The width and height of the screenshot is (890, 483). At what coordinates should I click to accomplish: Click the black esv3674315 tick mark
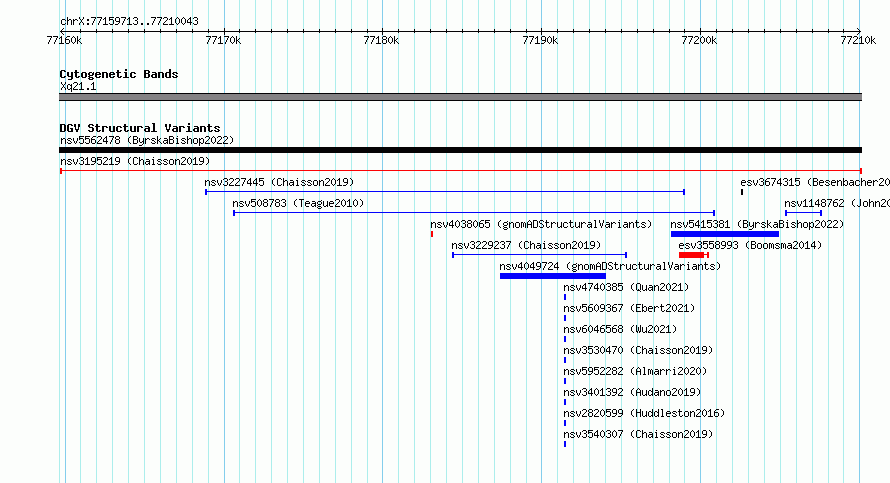coord(742,192)
